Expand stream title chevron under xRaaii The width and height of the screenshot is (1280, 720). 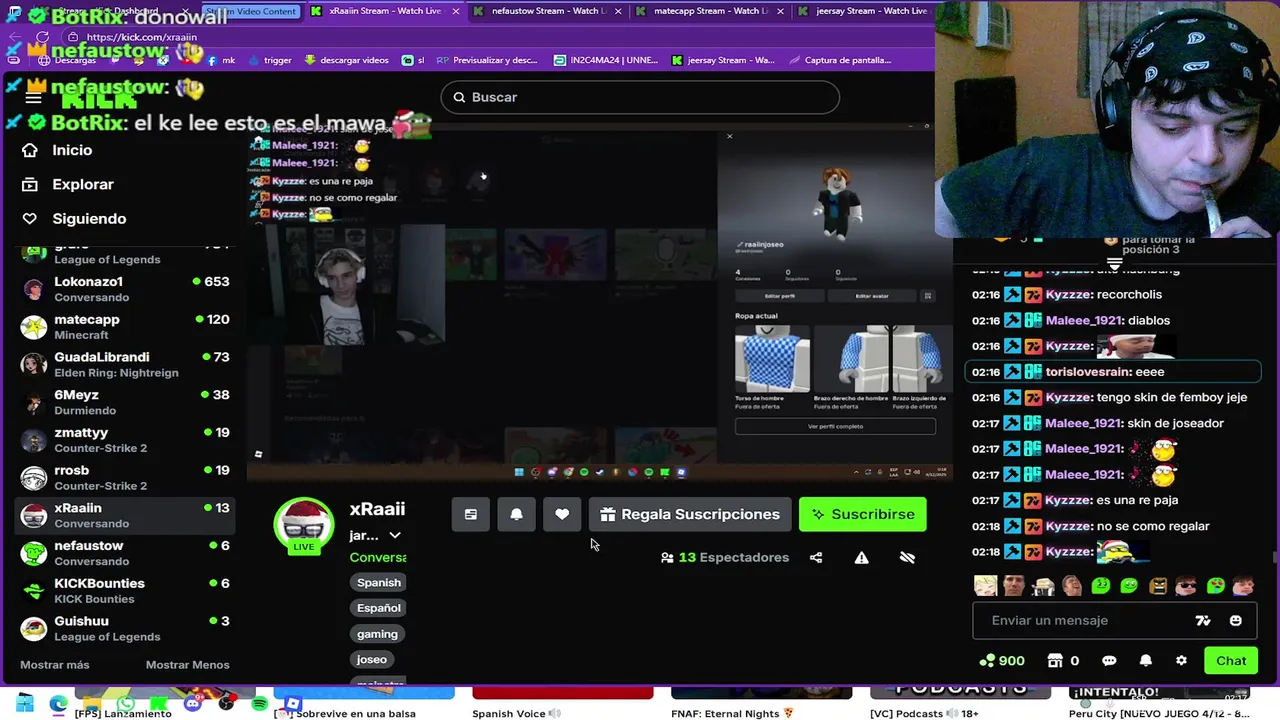(x=395, y=536)
